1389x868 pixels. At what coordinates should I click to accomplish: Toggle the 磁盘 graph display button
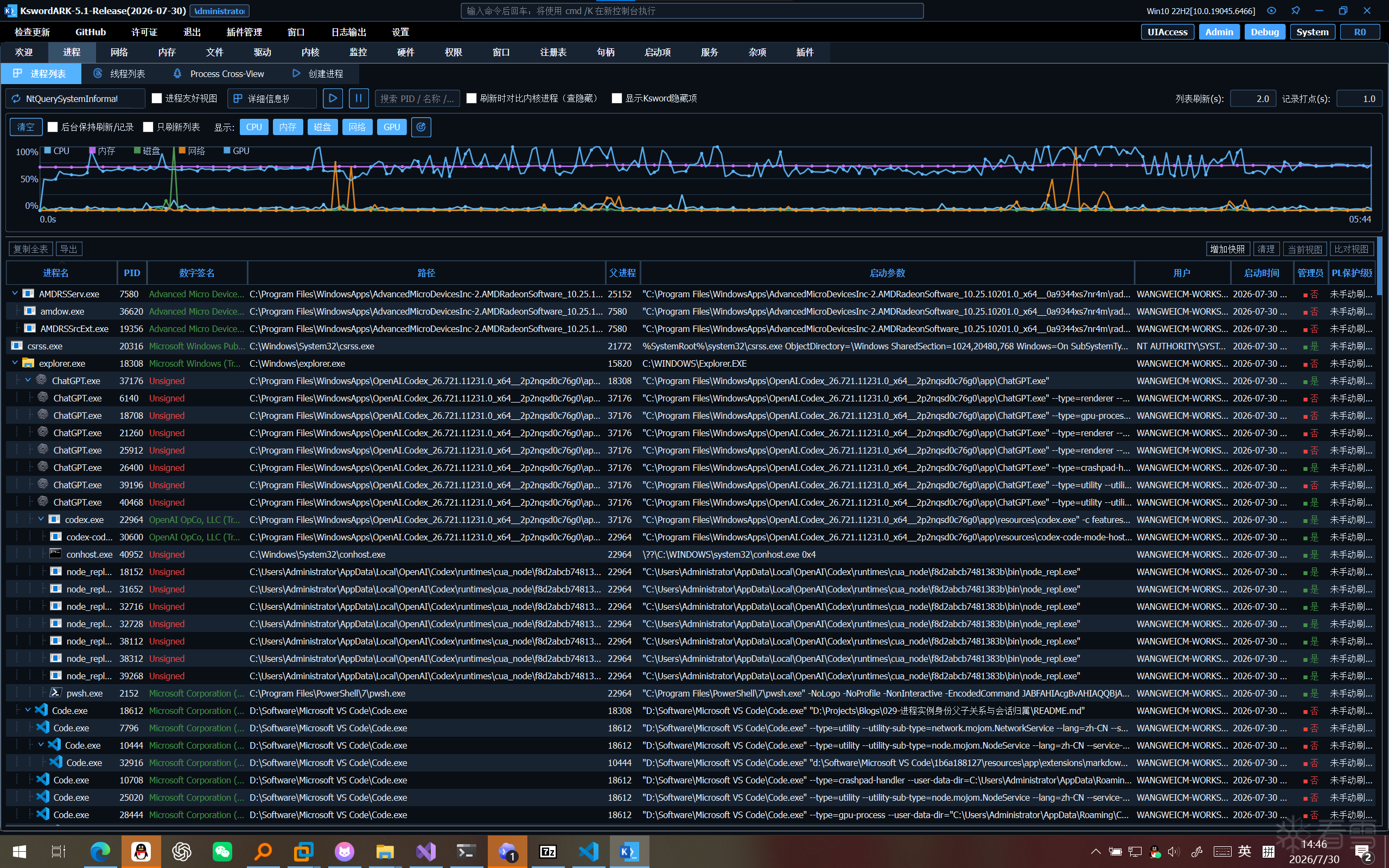(323, 127)
